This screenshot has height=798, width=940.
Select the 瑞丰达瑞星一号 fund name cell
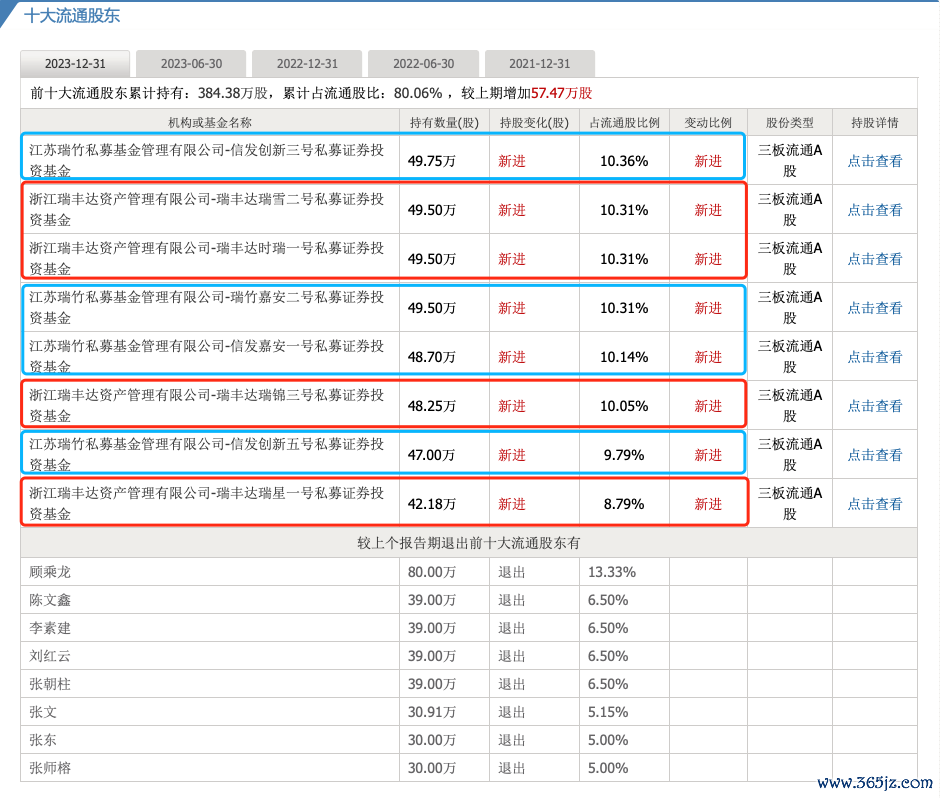210,504
